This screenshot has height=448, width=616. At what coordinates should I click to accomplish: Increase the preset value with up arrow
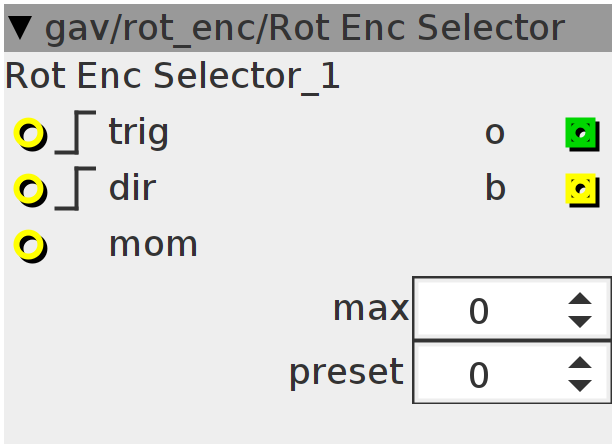point(580,363)
